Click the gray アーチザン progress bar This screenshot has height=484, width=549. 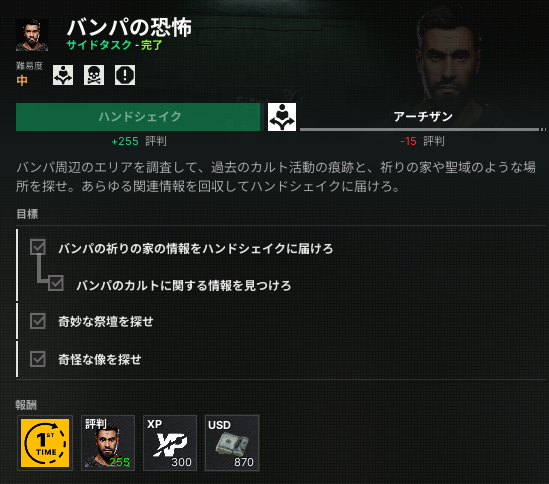(420, 130)
